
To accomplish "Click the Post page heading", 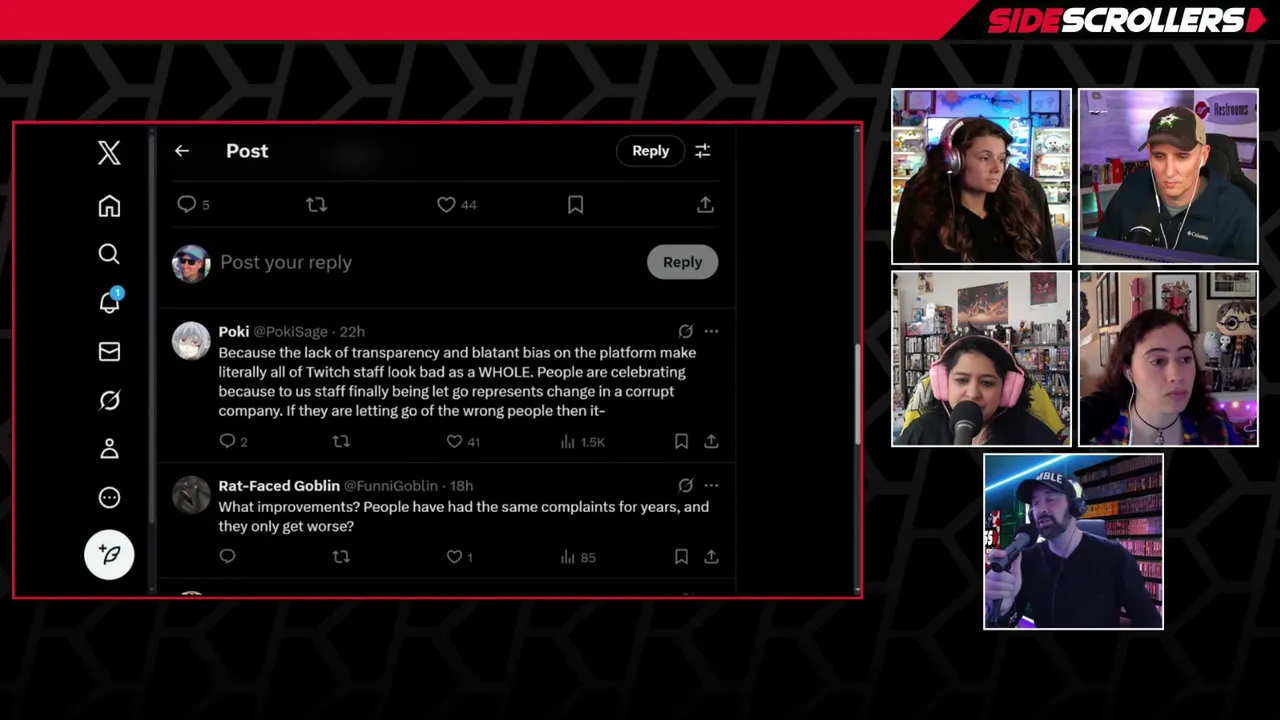I will click(x=247, y=151).
